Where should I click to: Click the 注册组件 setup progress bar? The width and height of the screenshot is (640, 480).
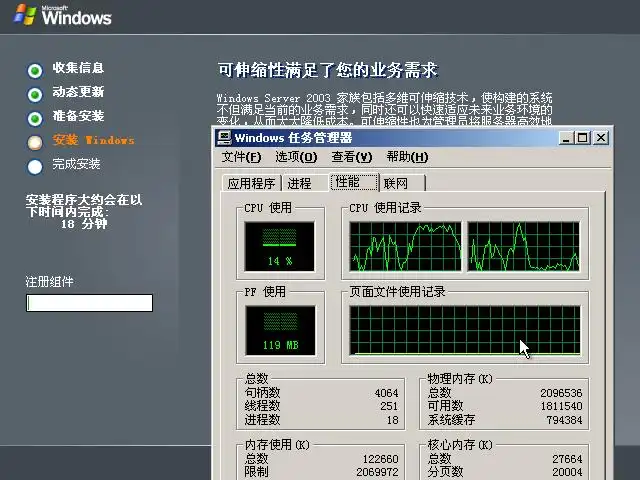(x=89, y=303)
